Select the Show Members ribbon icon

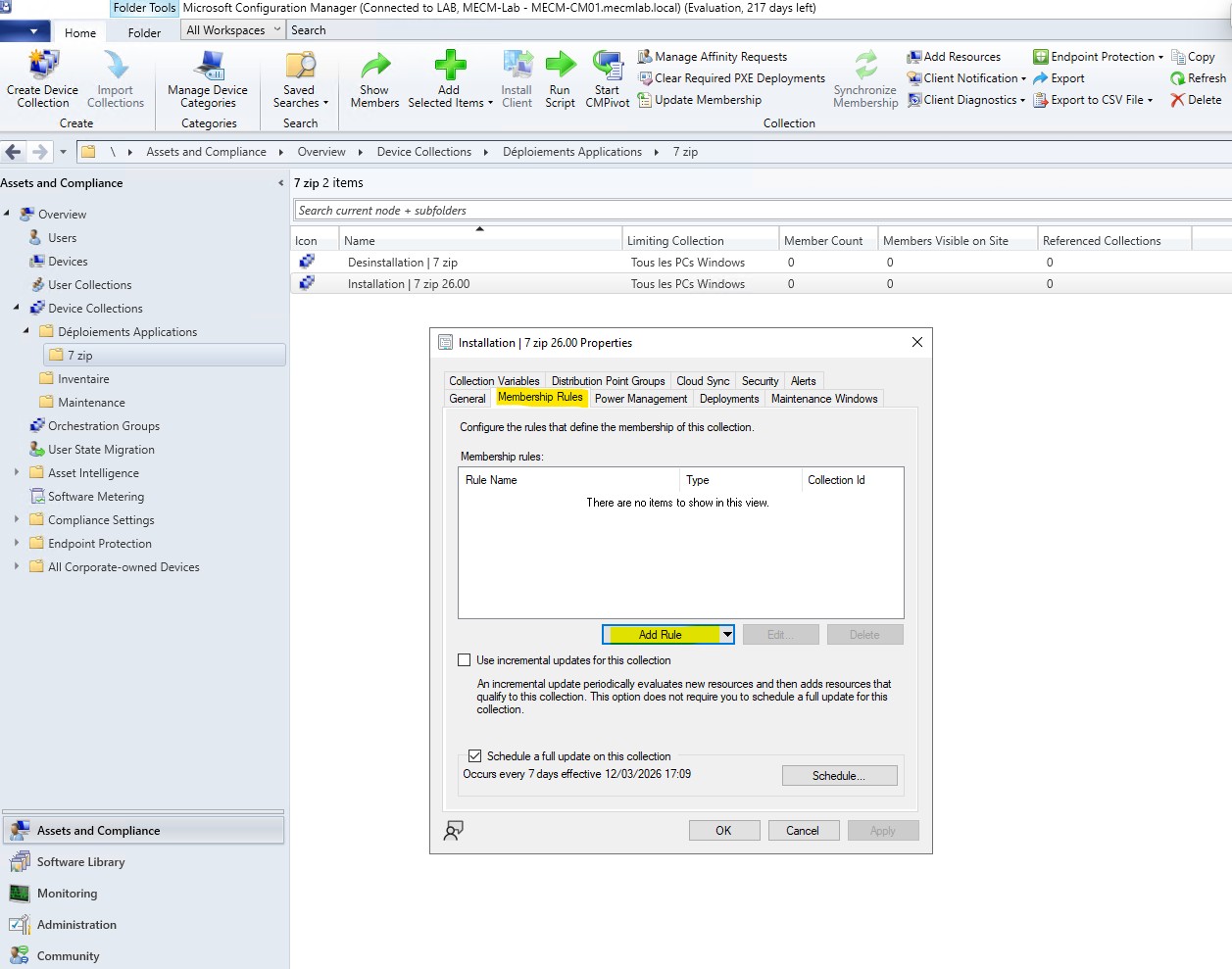pos(373,78)
